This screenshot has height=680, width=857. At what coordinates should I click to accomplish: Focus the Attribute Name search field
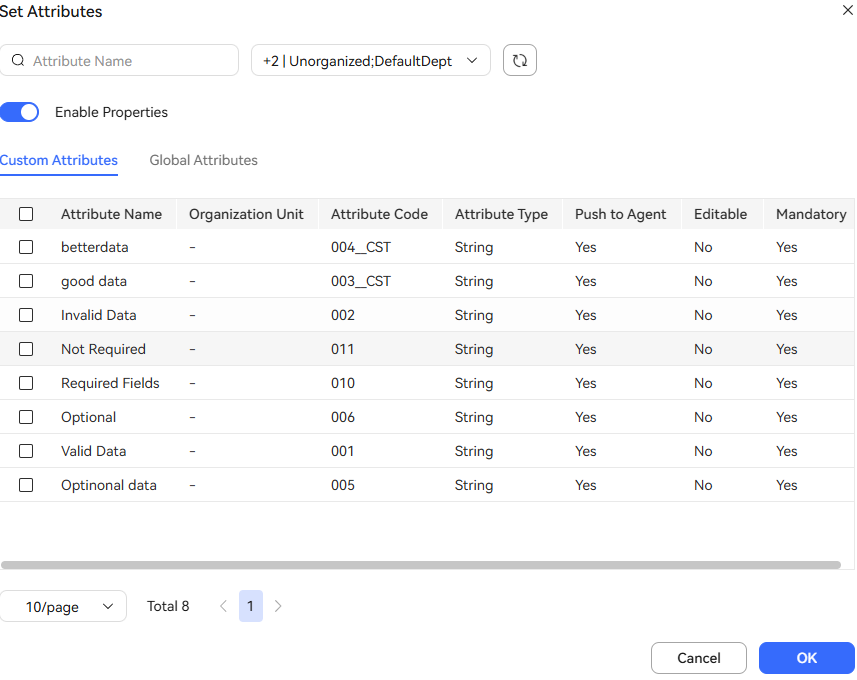click(130, 61)
